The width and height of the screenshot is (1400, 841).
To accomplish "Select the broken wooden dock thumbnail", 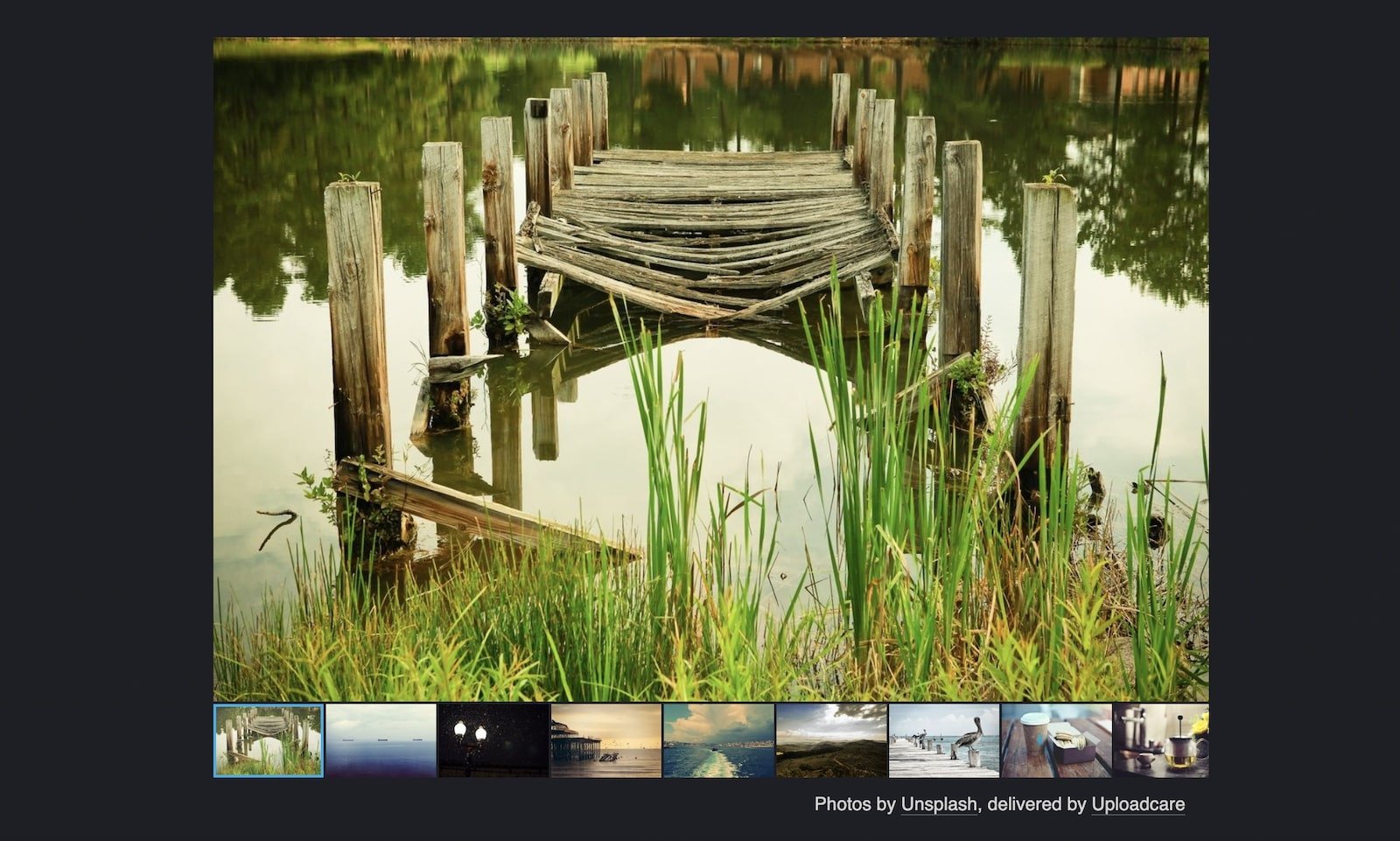I will tap(269, 740).
